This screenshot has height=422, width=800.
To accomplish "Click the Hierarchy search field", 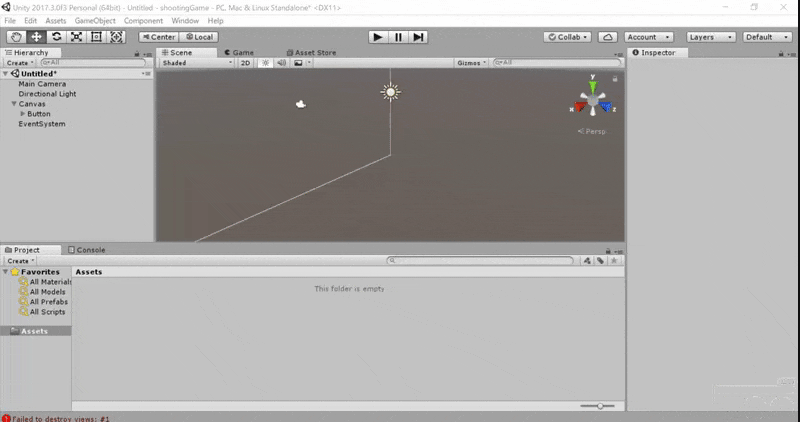I will pos(93,63).
